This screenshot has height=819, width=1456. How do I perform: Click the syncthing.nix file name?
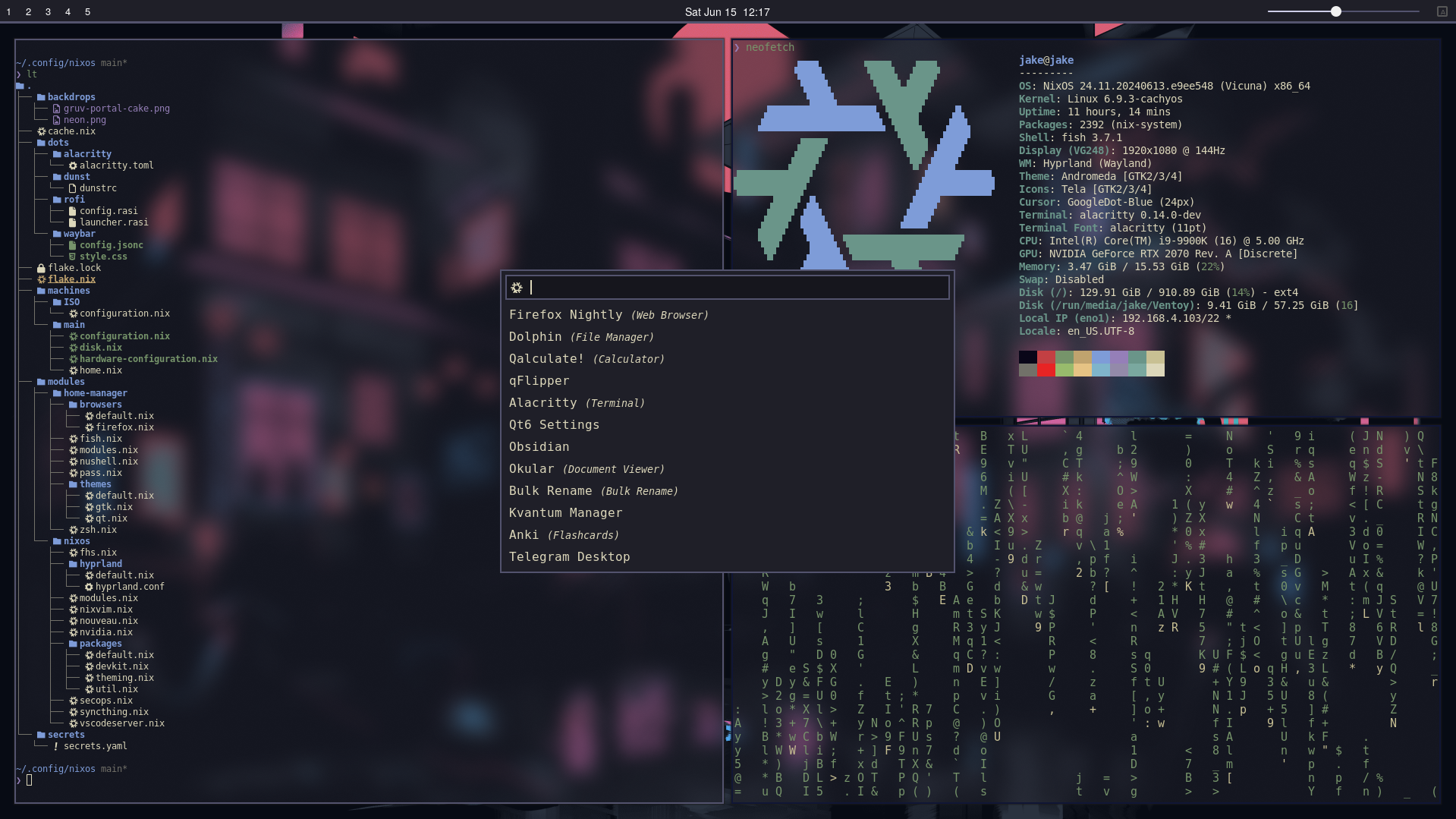coord(114,712)
